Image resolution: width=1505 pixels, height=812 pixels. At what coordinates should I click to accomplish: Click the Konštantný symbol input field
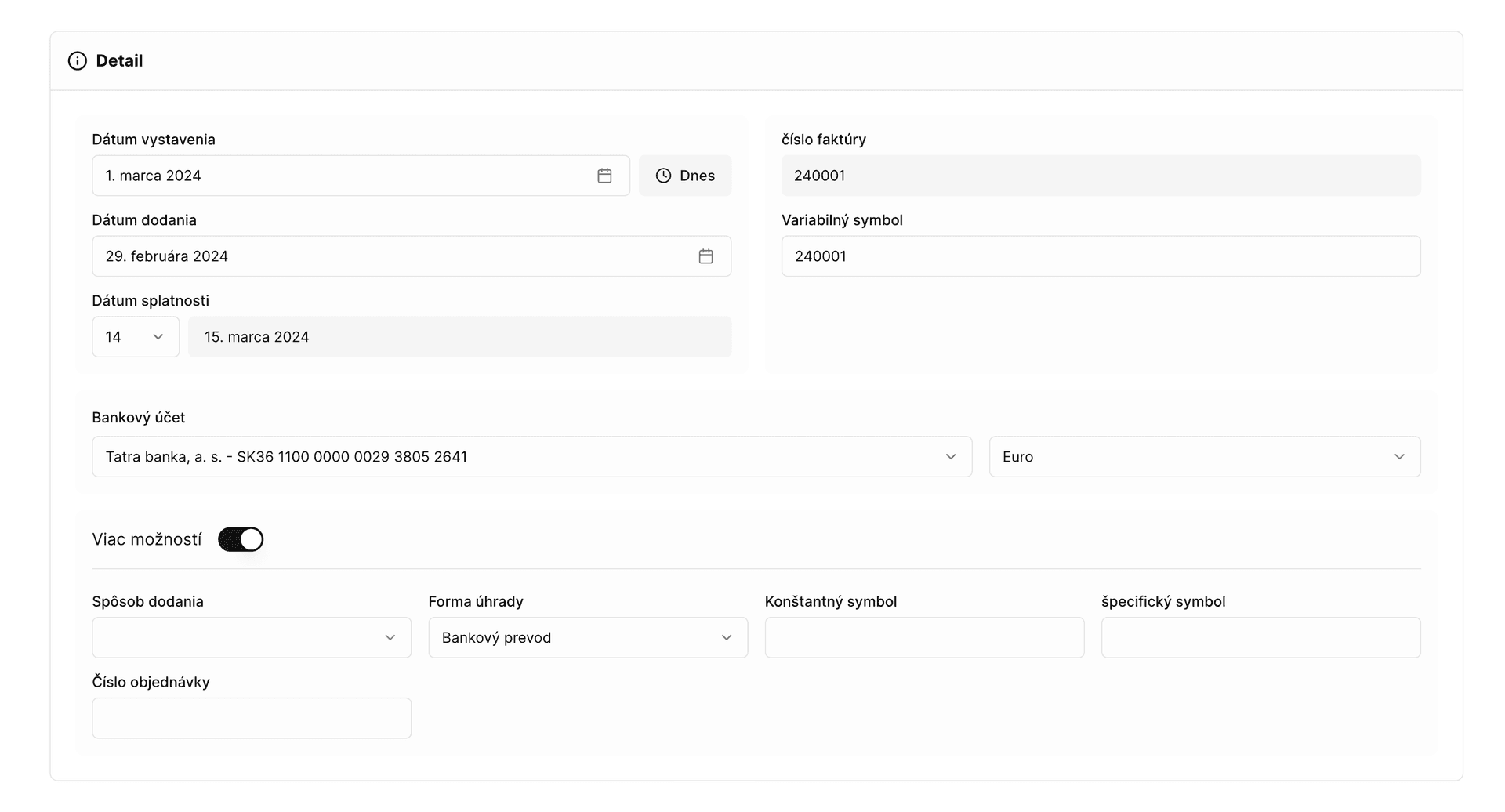tap(924, 638)
